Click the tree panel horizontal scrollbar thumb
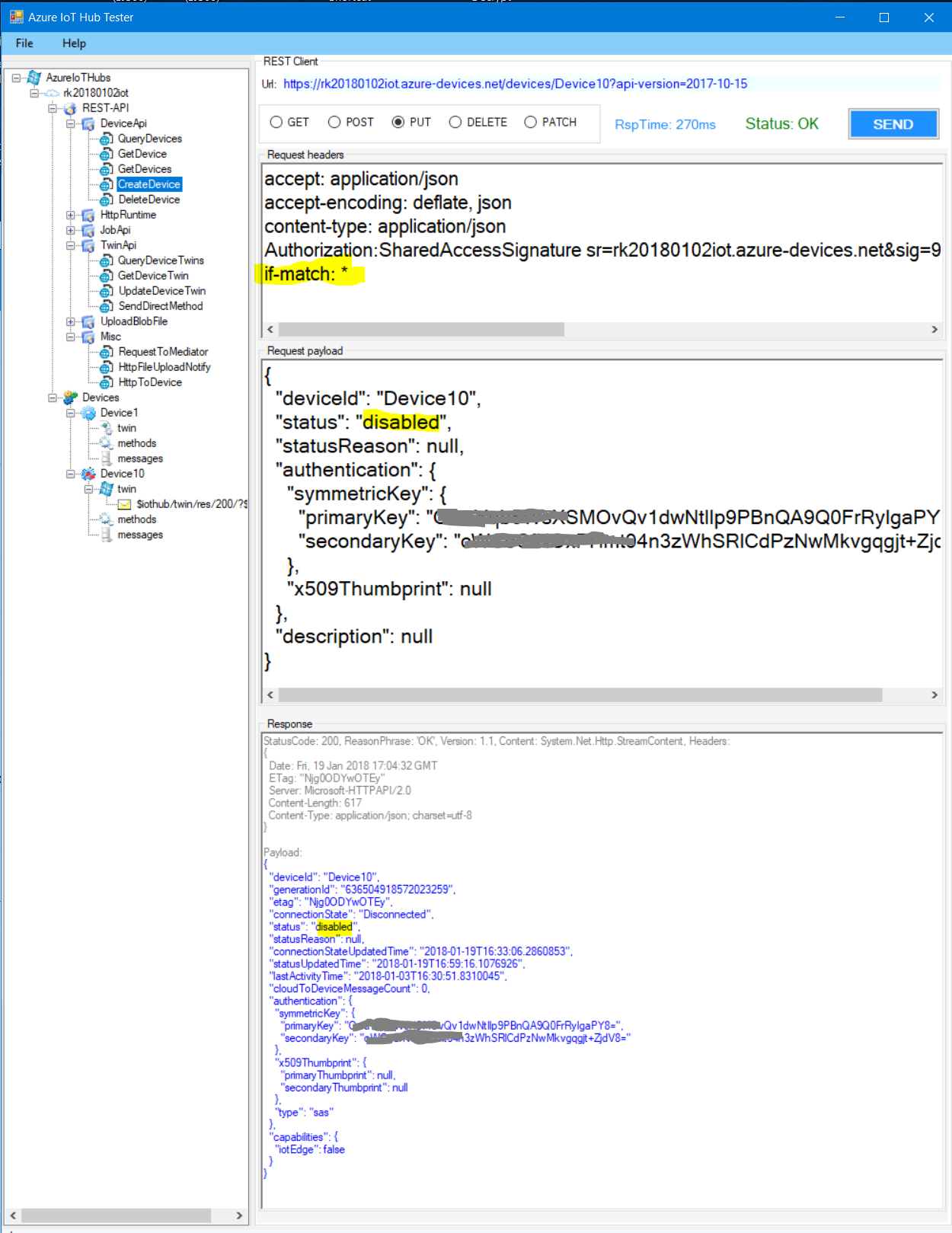Screen dimensions: 952x1233 click(116, 1215)
